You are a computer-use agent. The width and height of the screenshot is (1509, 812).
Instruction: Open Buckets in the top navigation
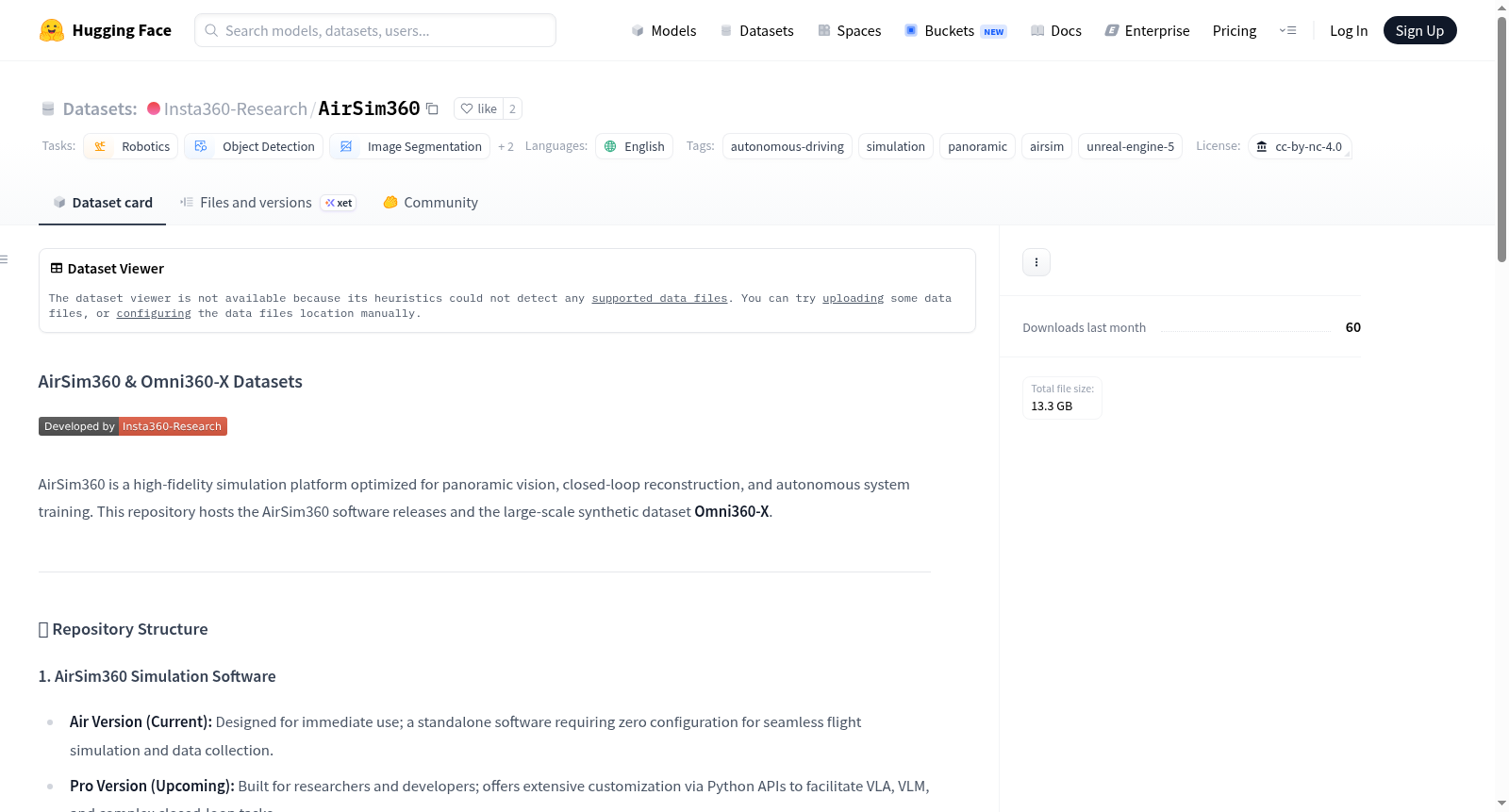[955, 31]
